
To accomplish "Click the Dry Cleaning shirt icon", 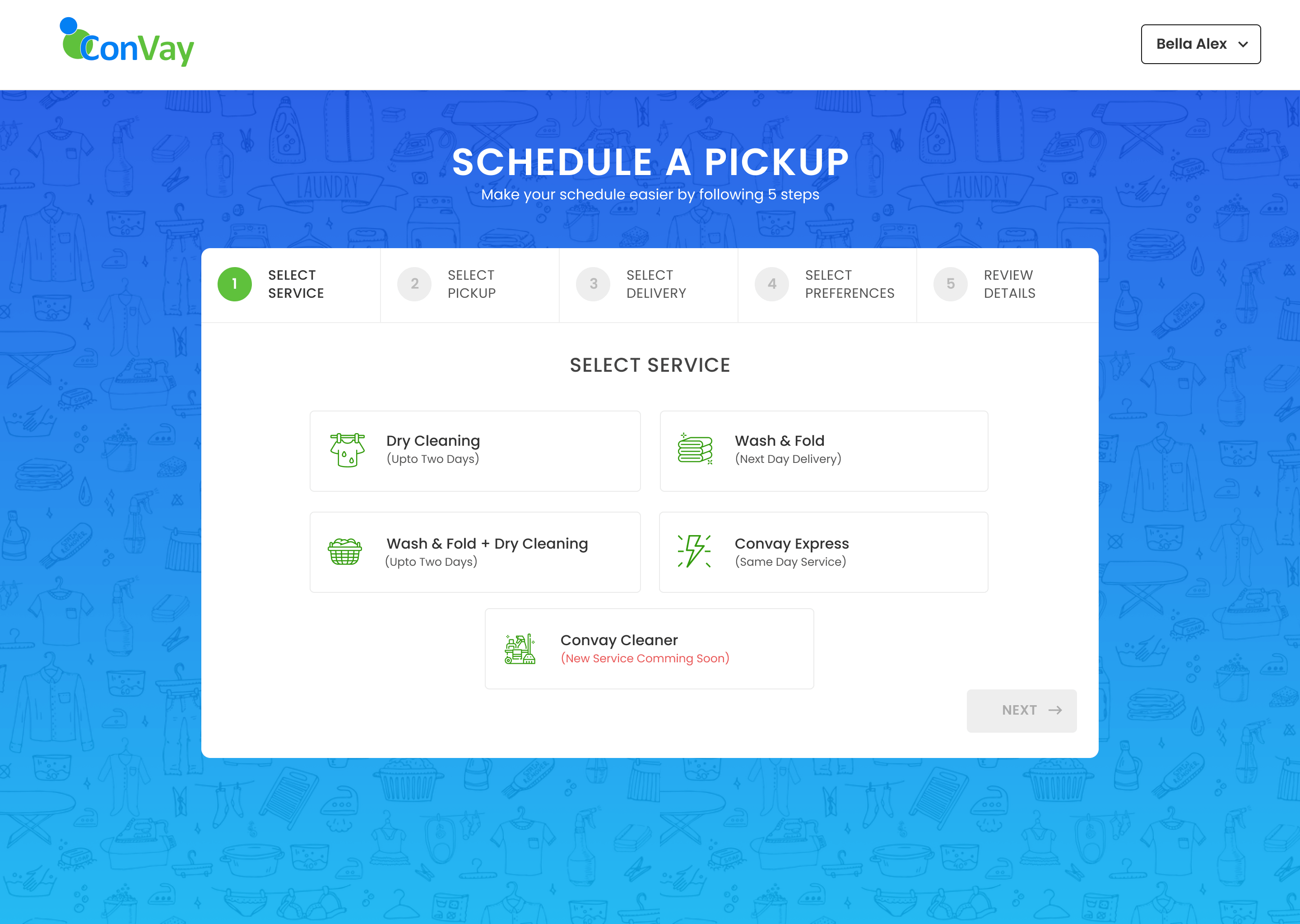I will 347,450.
